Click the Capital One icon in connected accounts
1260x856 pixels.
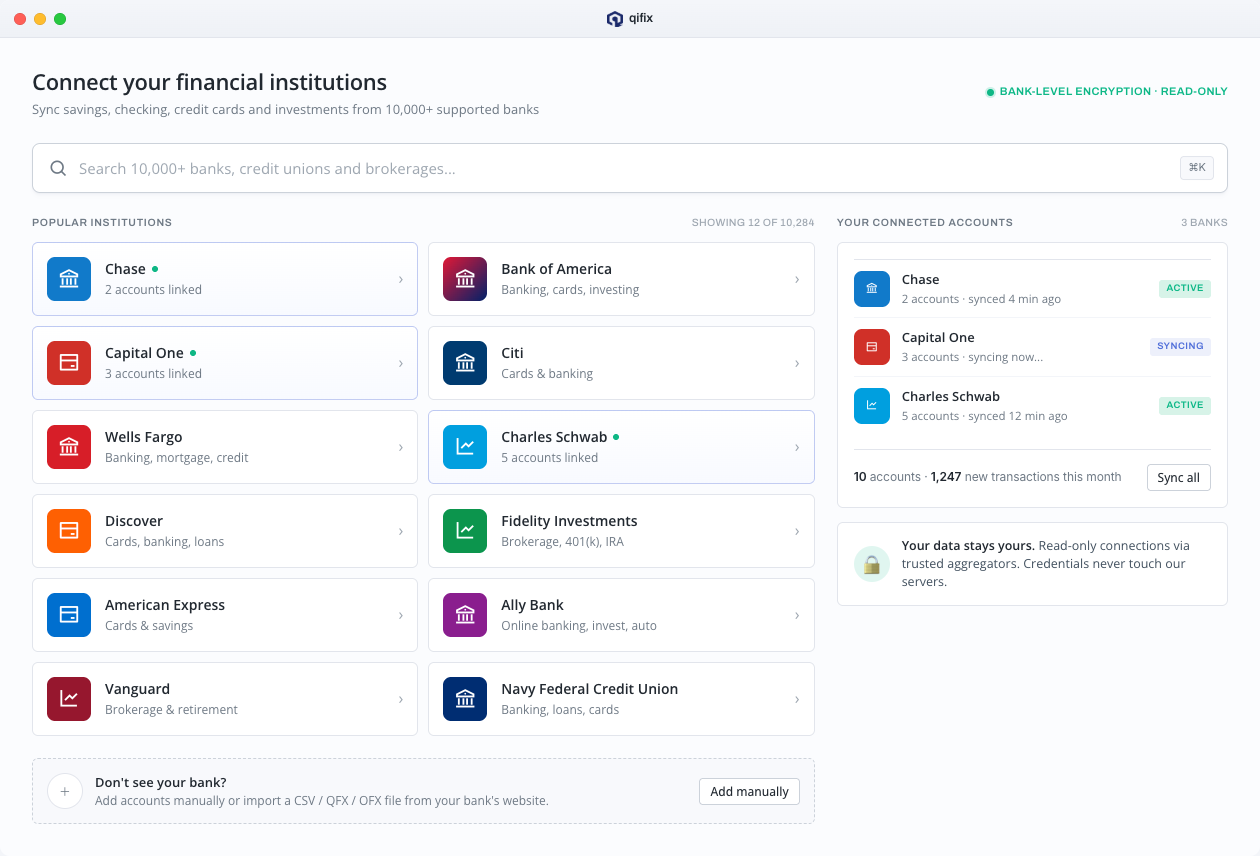pos(872,347)
